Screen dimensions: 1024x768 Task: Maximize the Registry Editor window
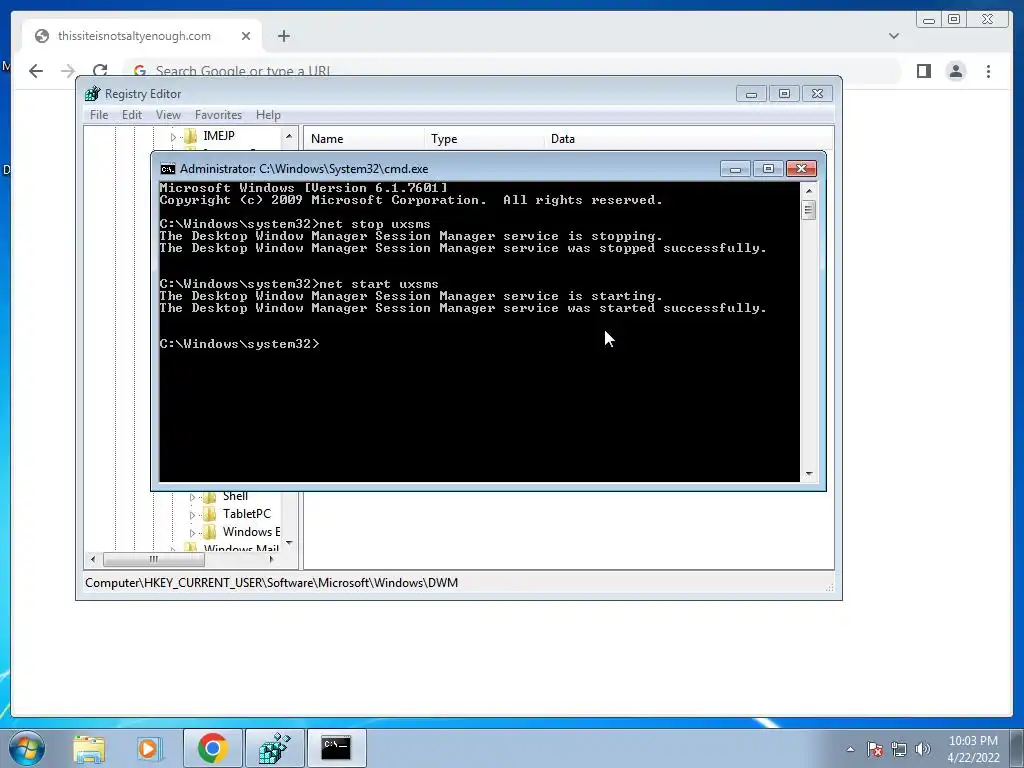pos(784,94)
